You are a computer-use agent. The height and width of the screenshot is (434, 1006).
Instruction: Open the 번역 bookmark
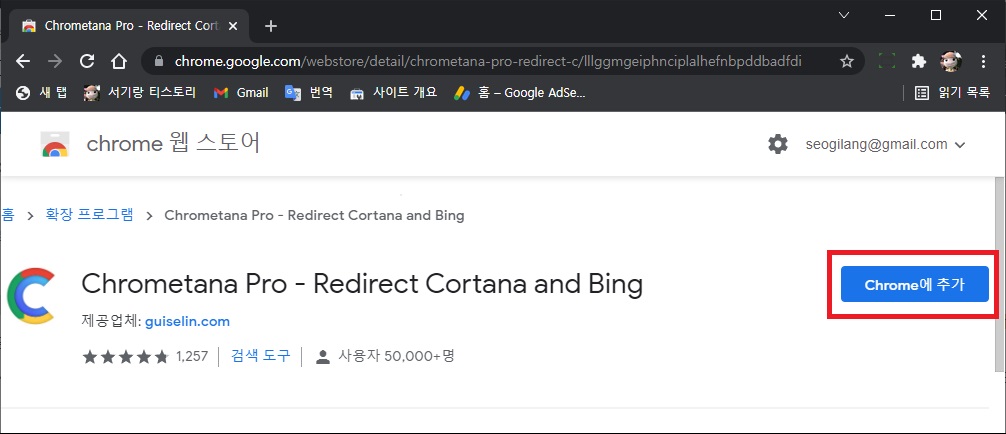point(309,93)
